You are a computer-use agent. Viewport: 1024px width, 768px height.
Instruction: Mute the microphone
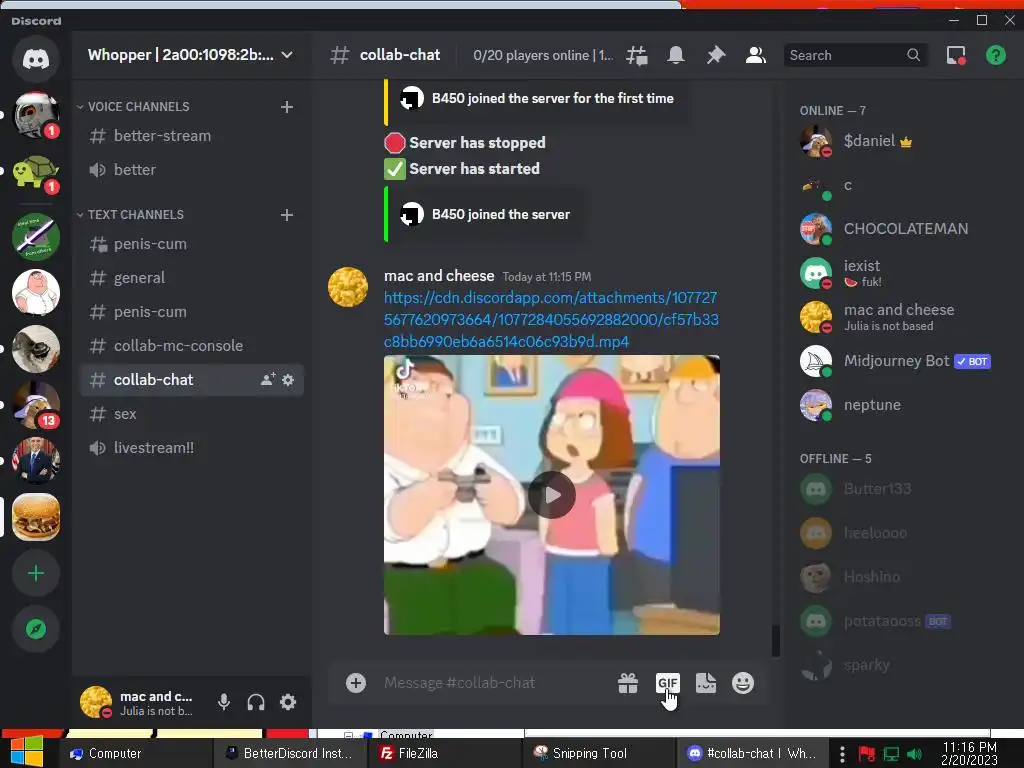pyautogui.click(x=224, y=702)
